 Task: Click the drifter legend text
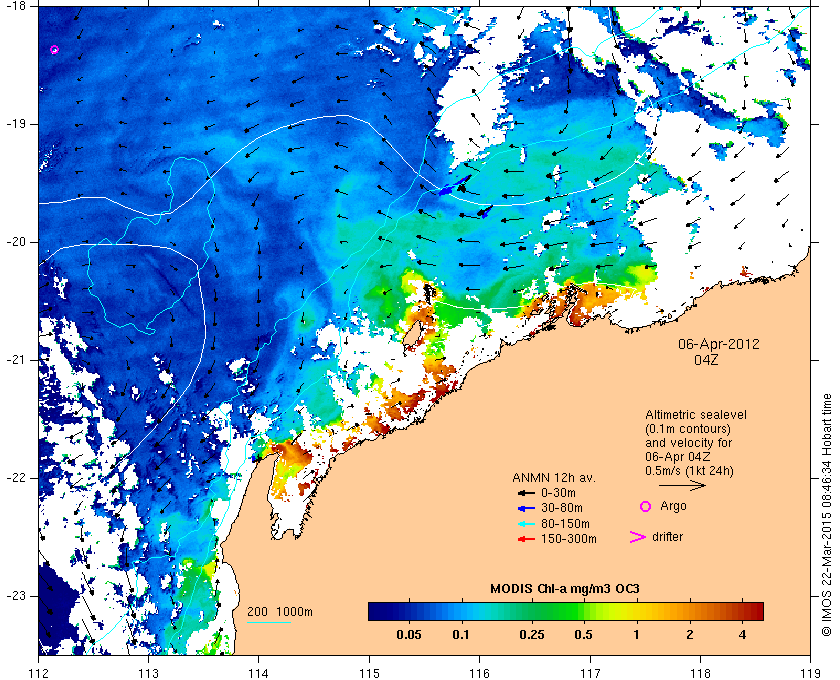tap(668, 537)
